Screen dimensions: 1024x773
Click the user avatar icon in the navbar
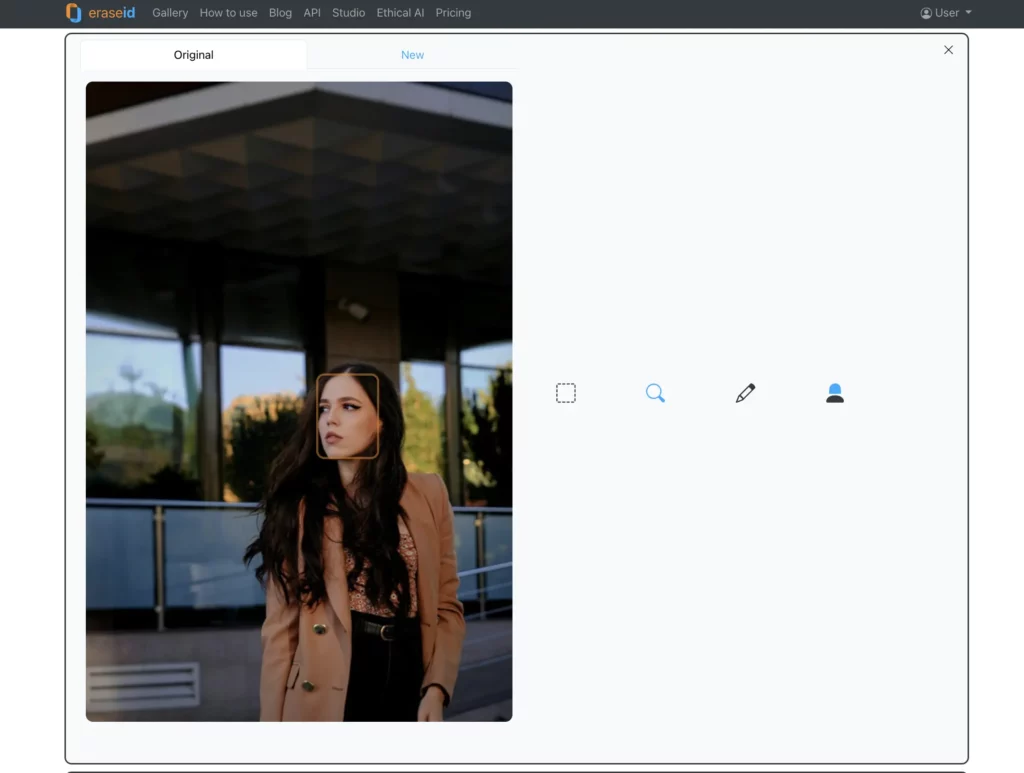click(x=926, y=13)
